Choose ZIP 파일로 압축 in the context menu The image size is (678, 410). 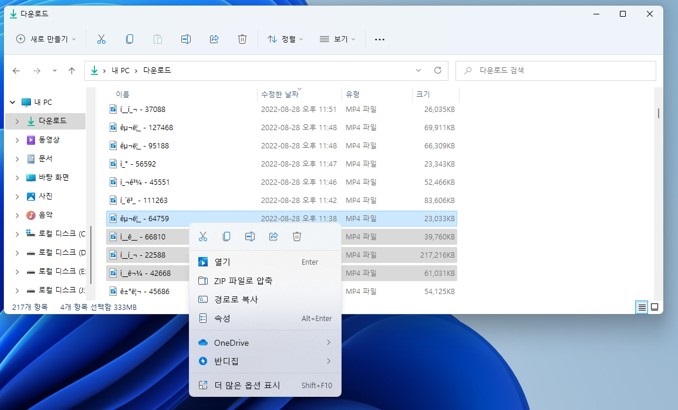click(265, 281)
